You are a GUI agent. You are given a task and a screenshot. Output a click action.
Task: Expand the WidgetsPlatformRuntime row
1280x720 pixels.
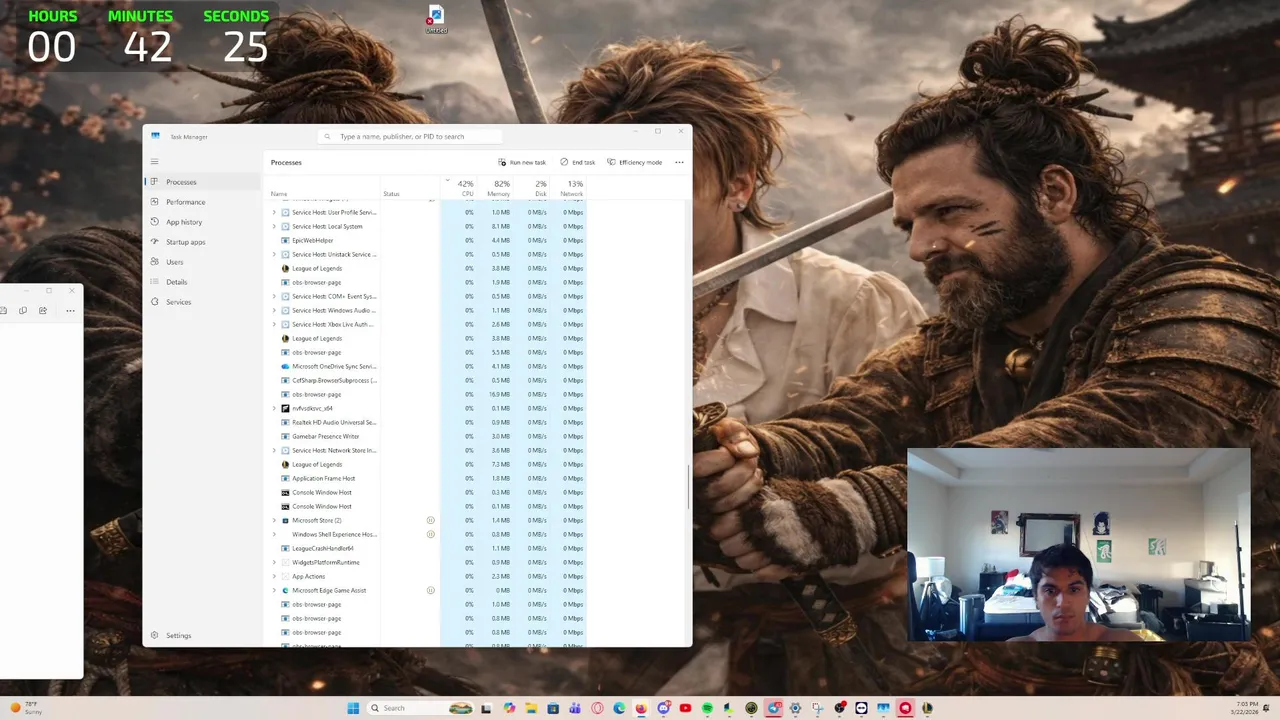274,562
